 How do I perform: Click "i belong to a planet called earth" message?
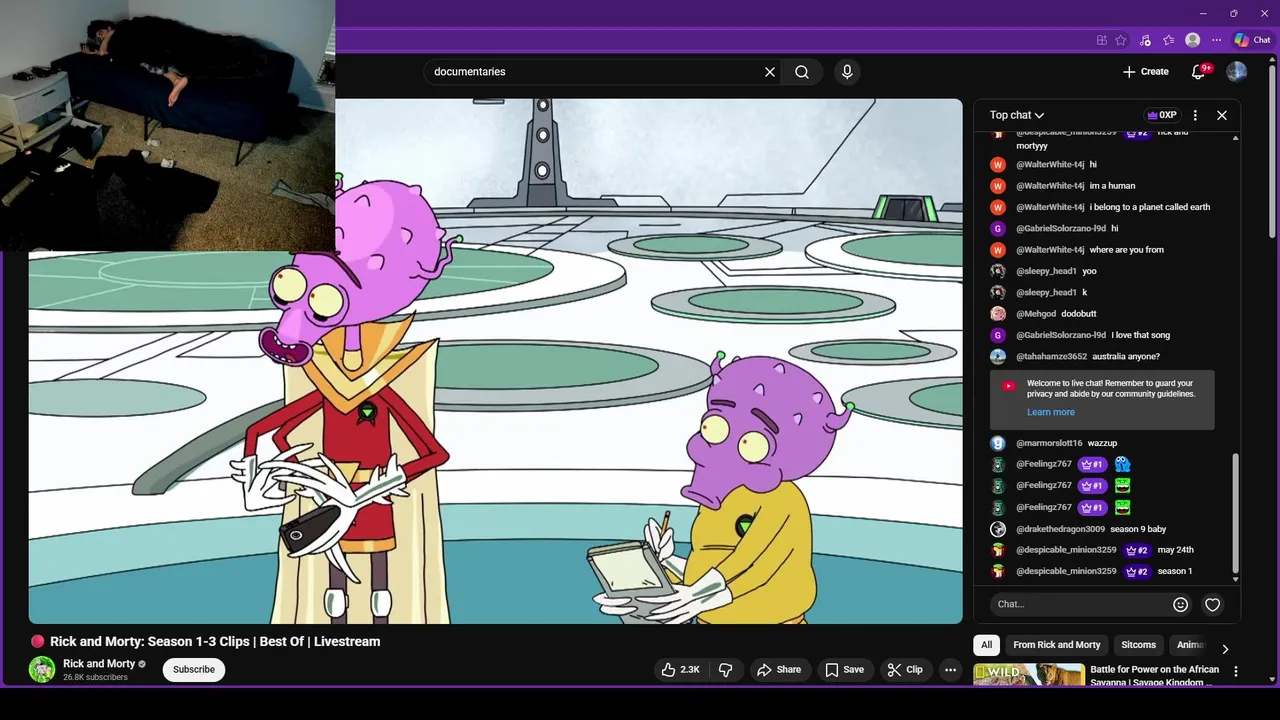(x=1150, y=207)
